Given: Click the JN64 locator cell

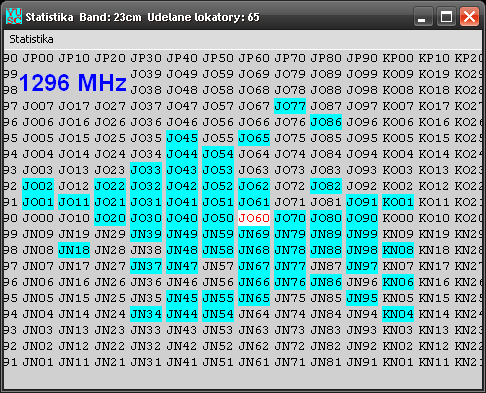Looking at the screenshot, I should (x=254, y=314).
